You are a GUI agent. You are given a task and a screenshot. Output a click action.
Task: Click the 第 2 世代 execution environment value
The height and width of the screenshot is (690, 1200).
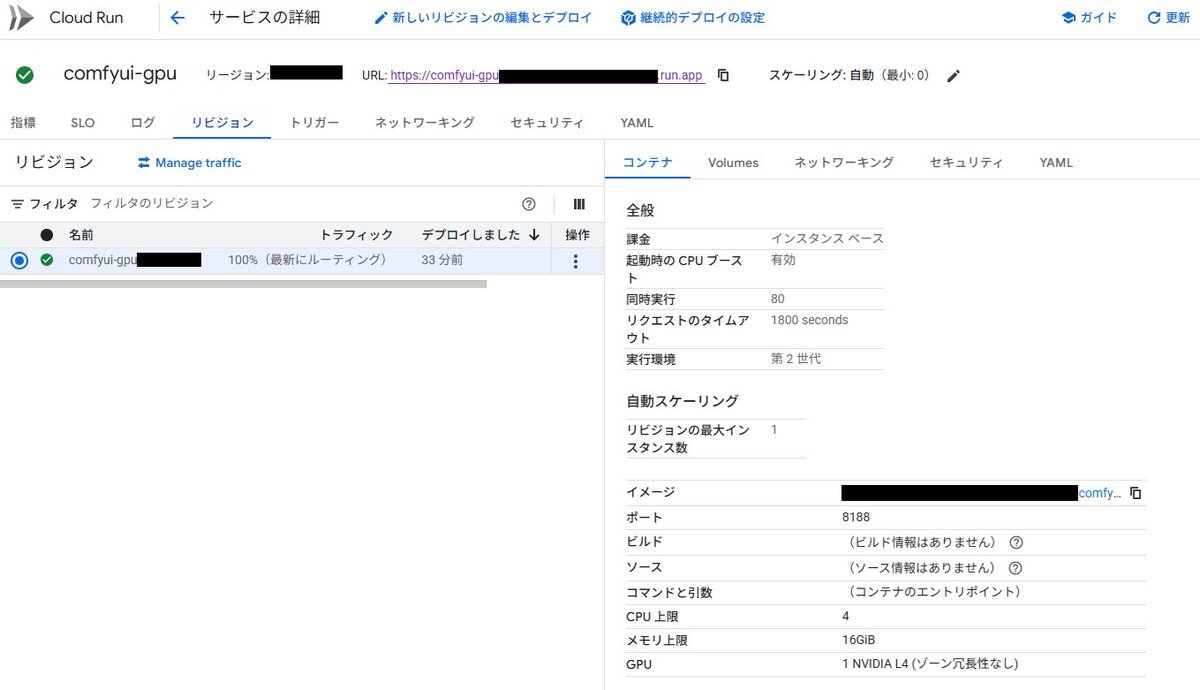click(796, 358)
